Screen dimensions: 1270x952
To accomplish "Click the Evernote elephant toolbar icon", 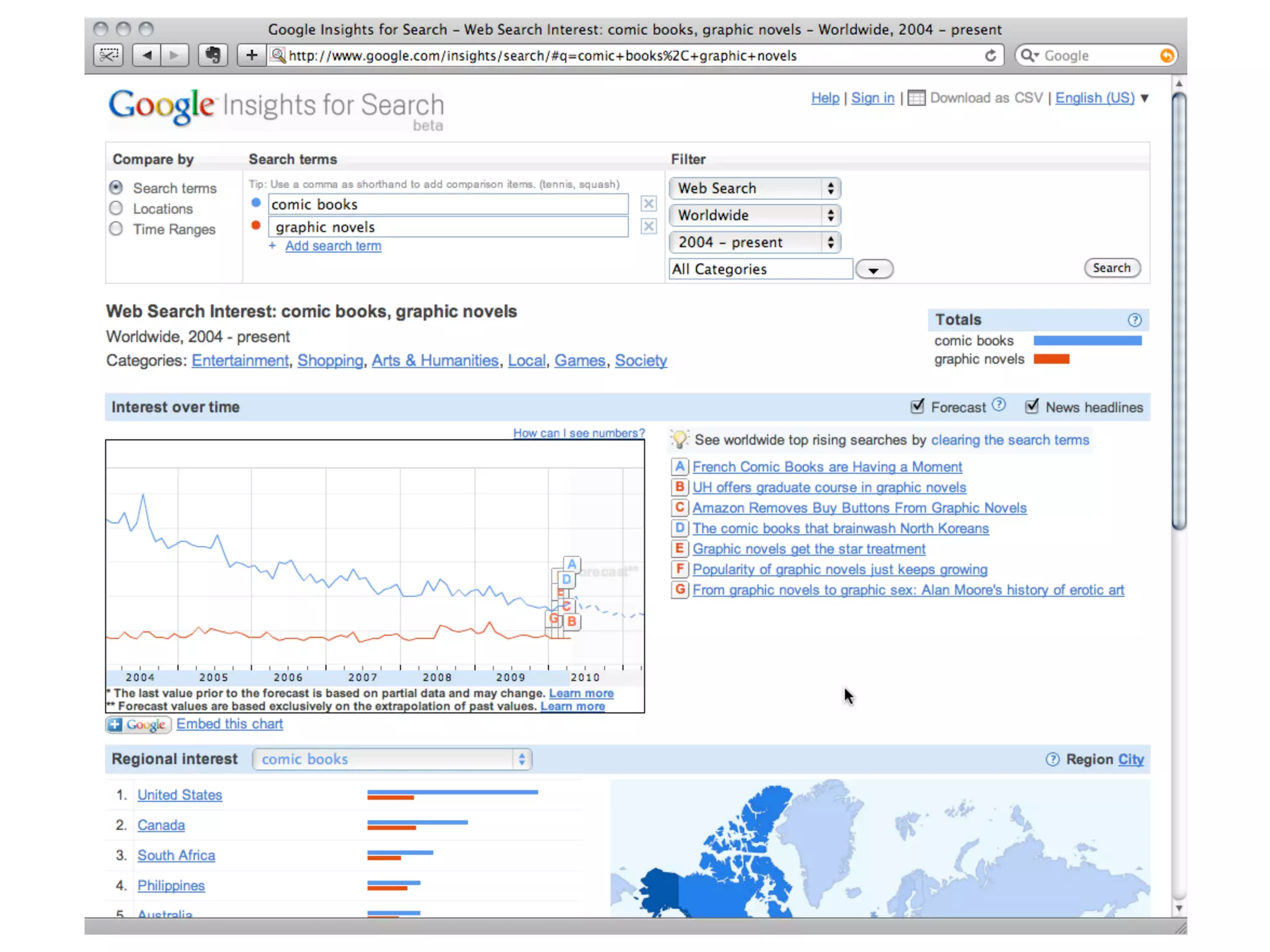I will tap(213, 56).
